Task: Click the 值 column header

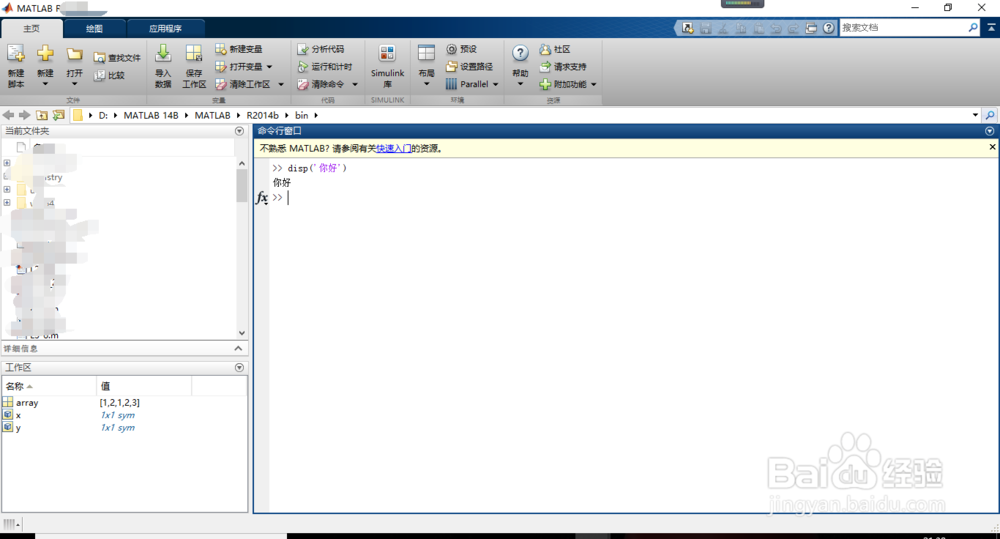Action: (144, 386)
